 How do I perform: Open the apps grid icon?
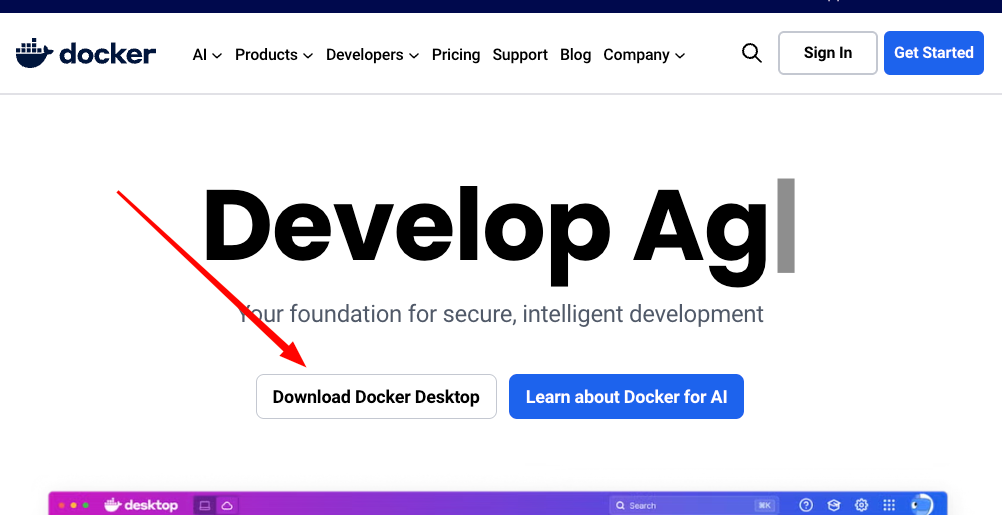(889, 506)
